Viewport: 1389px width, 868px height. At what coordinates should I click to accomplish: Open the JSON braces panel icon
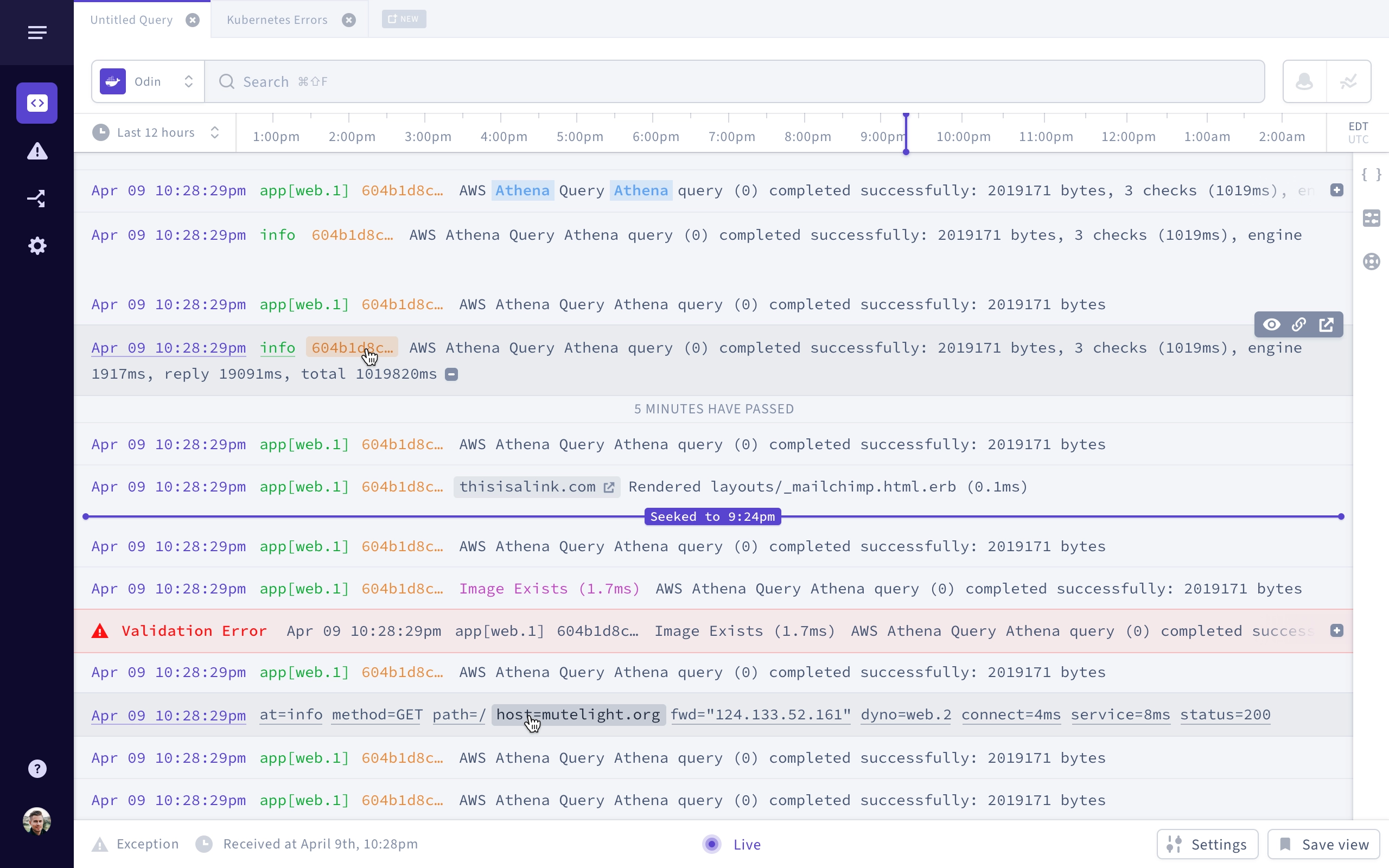coord(1371,175)
